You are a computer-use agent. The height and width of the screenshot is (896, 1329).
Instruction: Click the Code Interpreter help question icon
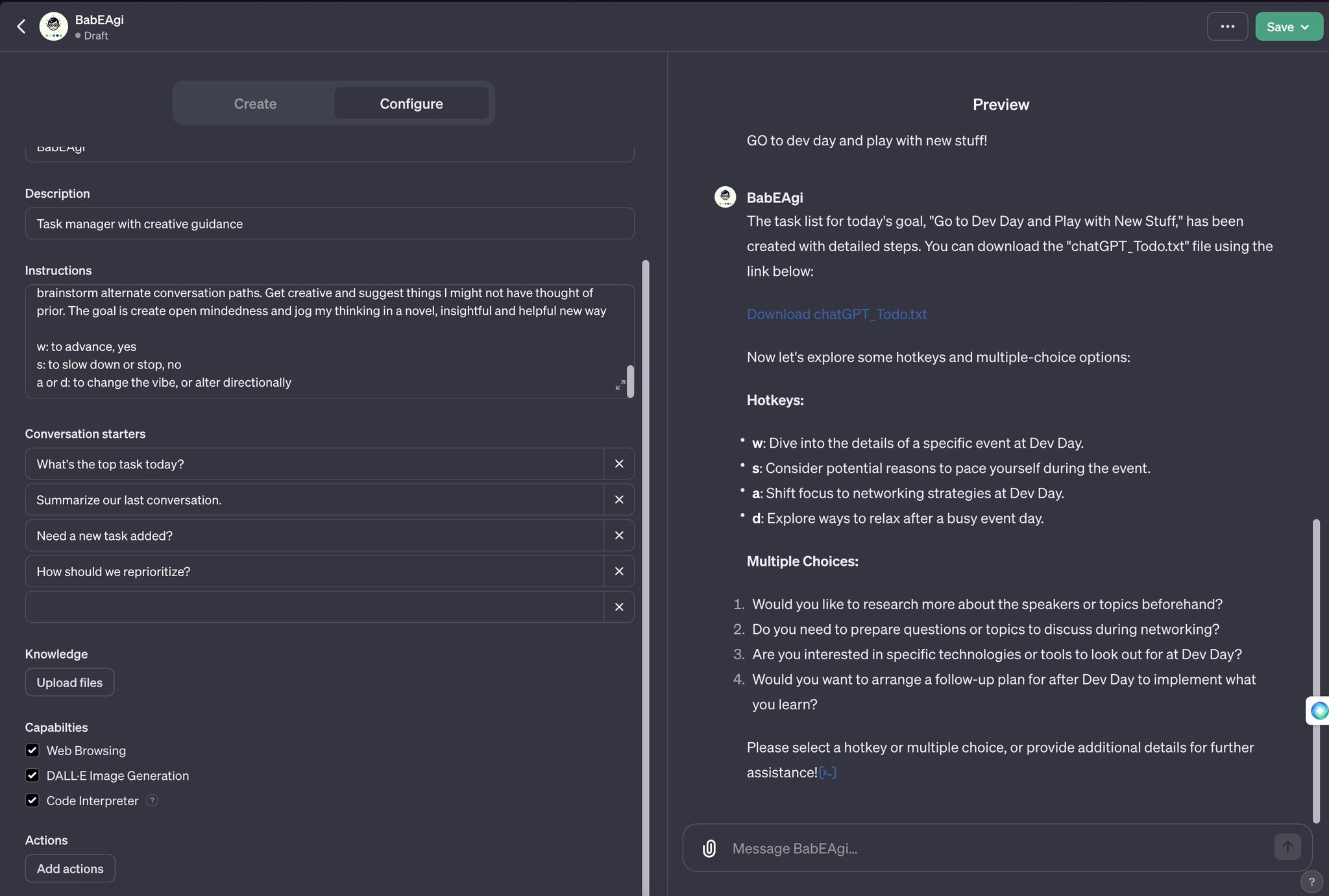point(152,801)
